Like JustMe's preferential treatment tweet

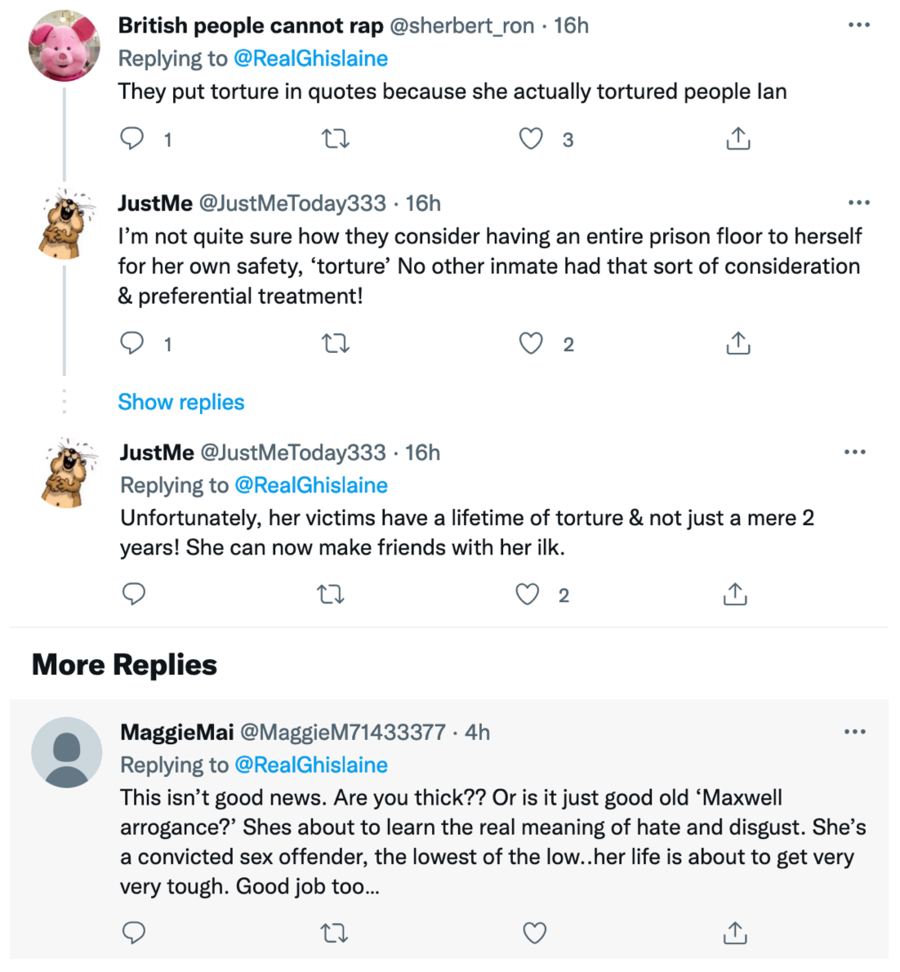click(531, 344)
